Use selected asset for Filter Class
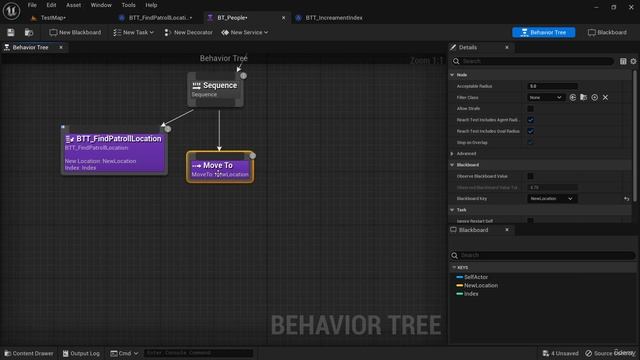The width and height of the screenshot is (640, 360). [x=573, y=98]
